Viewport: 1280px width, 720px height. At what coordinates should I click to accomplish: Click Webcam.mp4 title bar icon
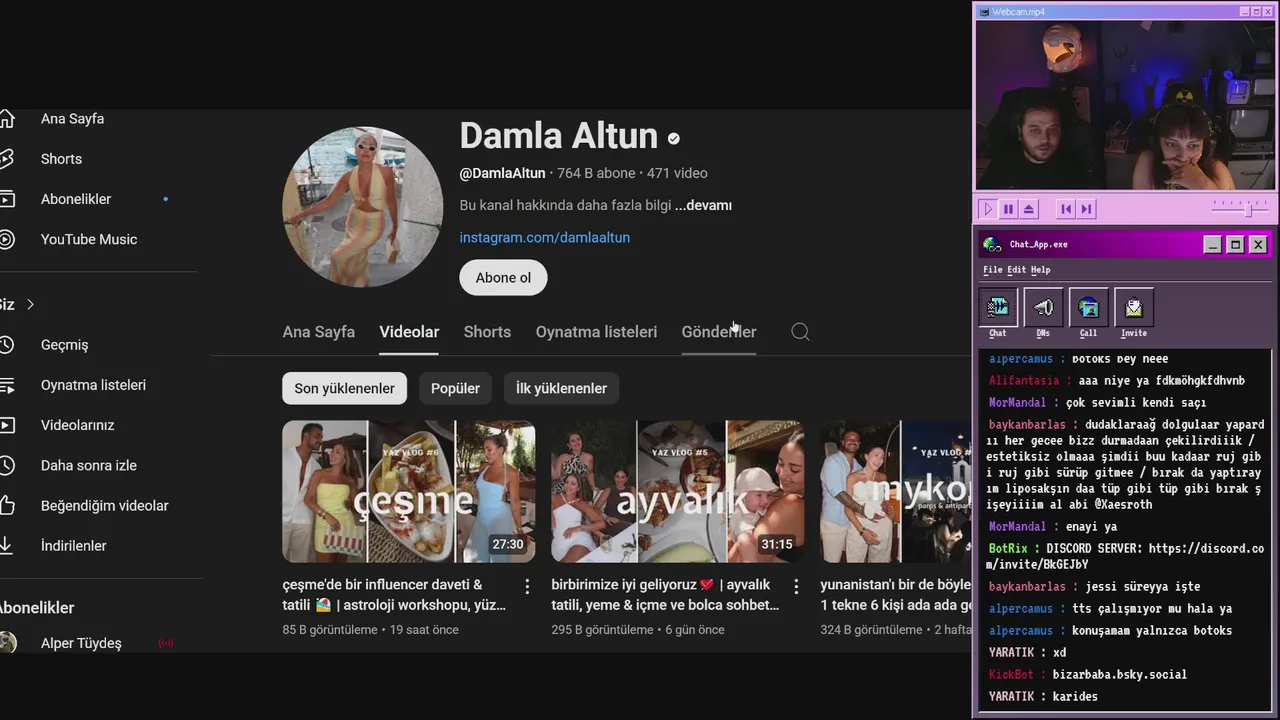(x=984, y=12)
